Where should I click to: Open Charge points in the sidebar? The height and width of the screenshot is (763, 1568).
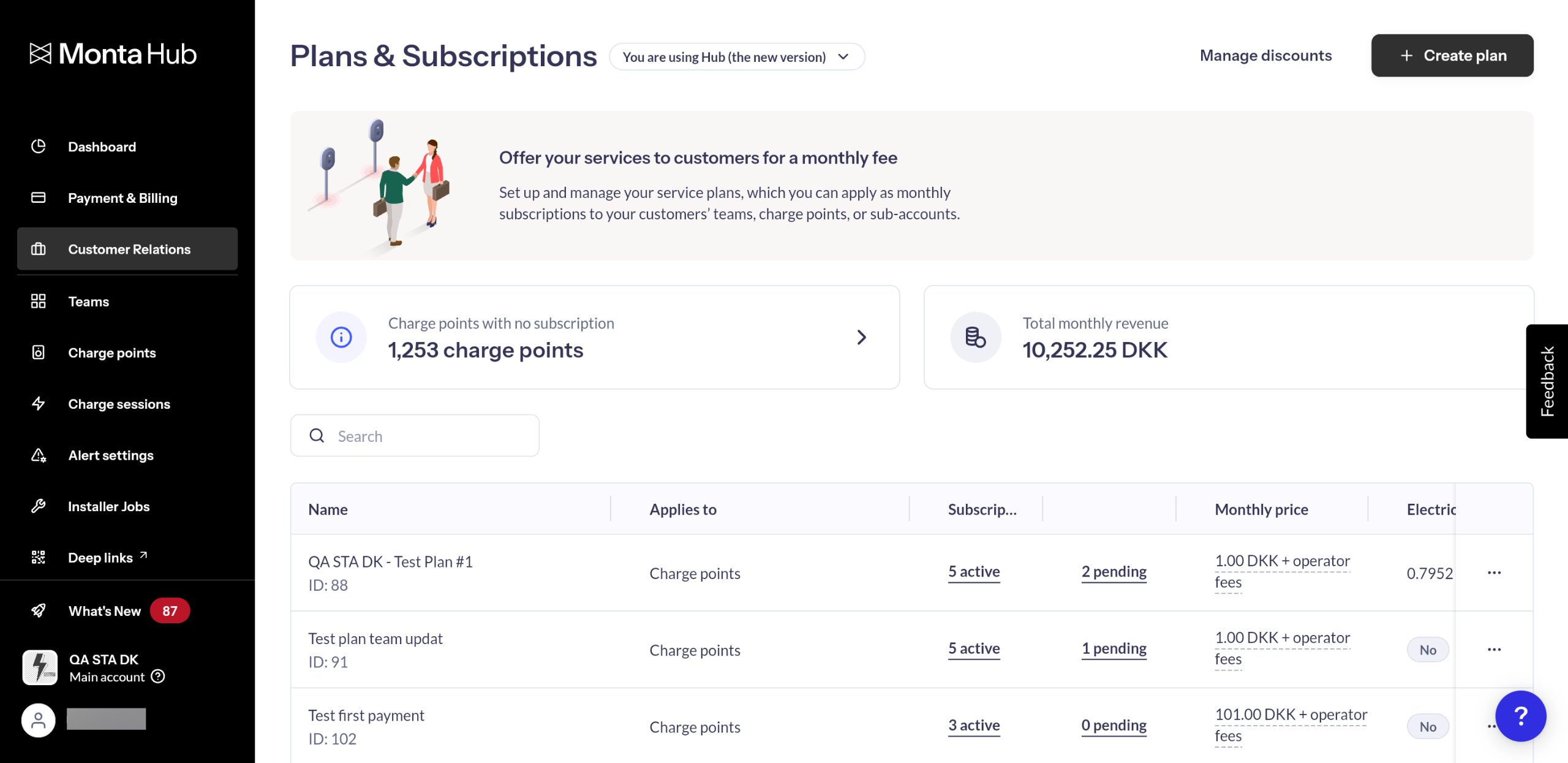pos(112,352)
